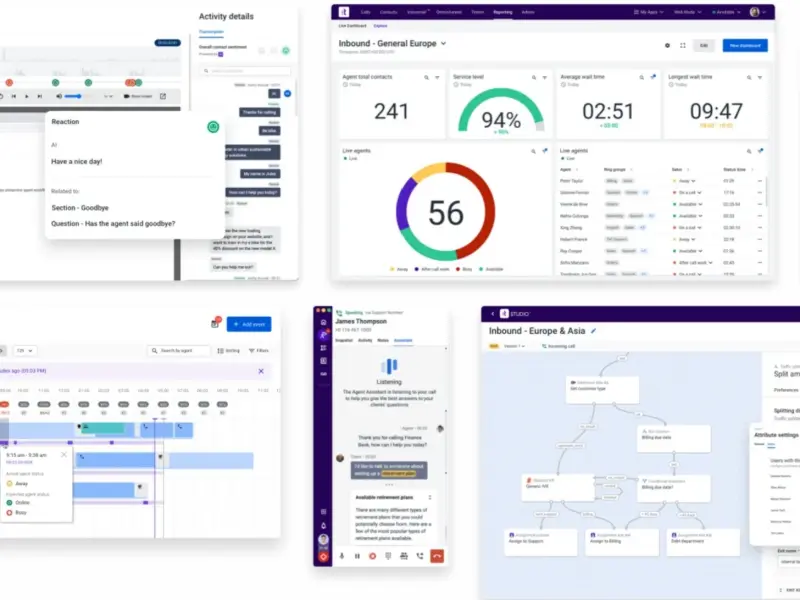Click the transcript search field in Activity details
The height and width of the screenshot is (600, 800).
point(245,71)
